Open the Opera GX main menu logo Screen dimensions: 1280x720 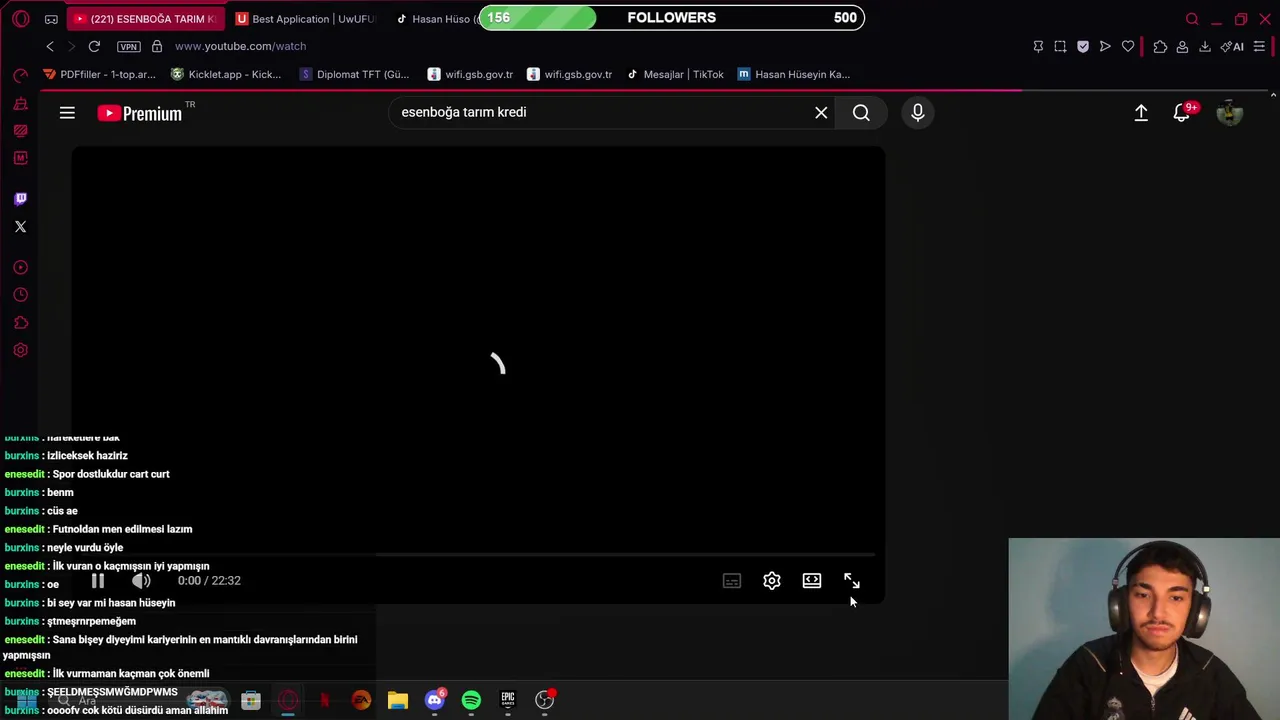(x=21, y=19)
